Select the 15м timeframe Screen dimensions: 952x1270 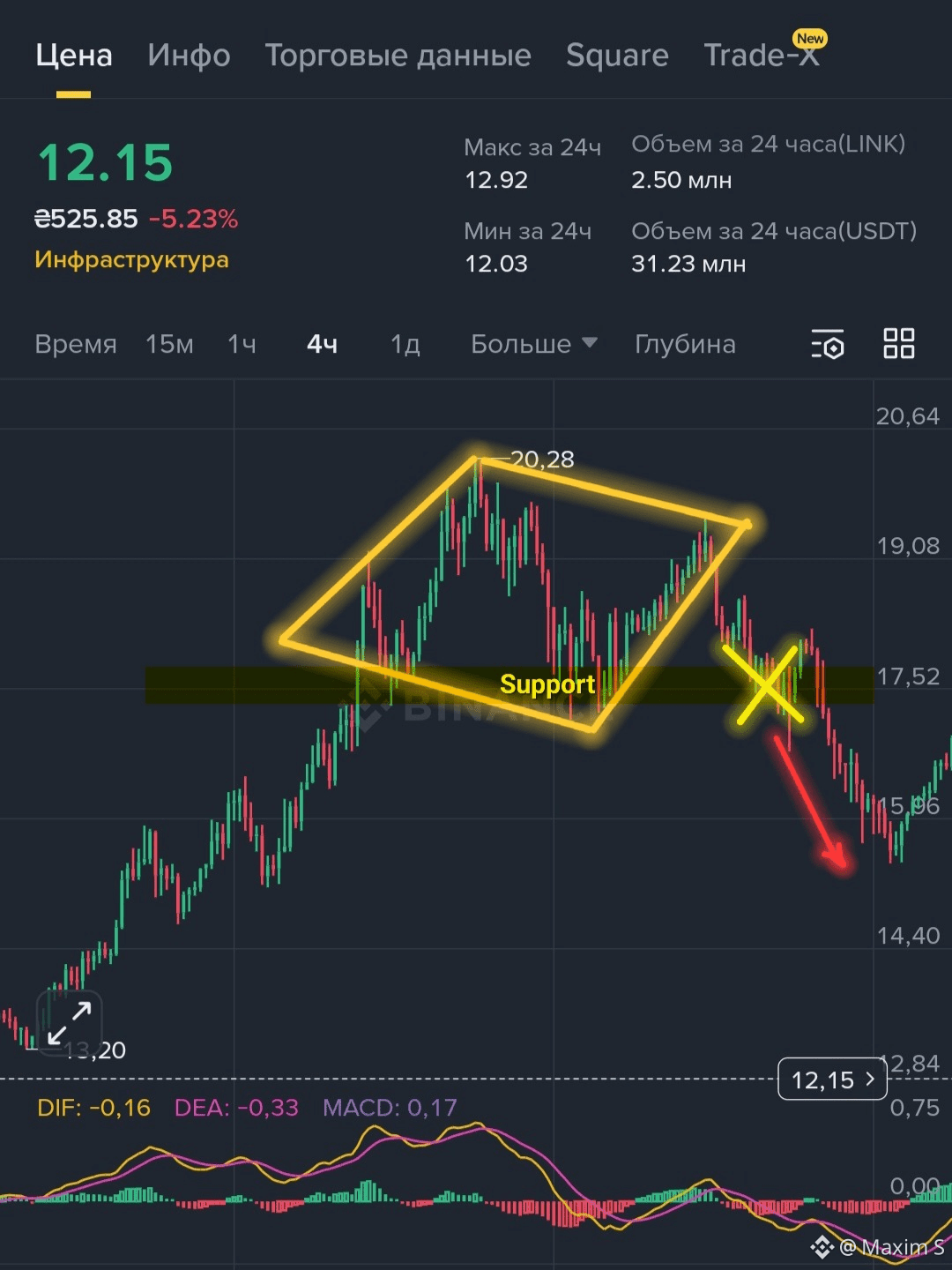169,344
